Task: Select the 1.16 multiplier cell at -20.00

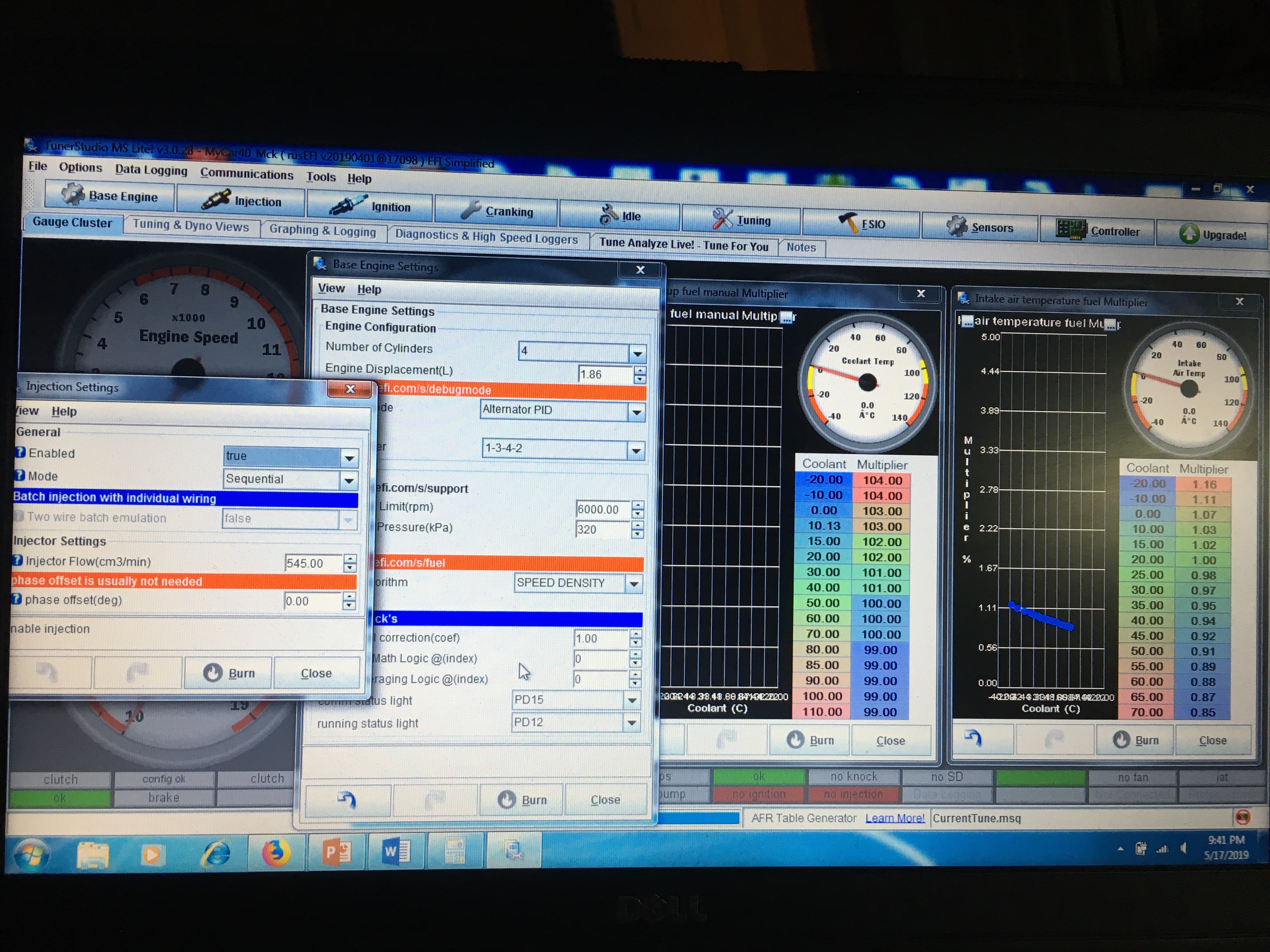Action: [1204, 484]
